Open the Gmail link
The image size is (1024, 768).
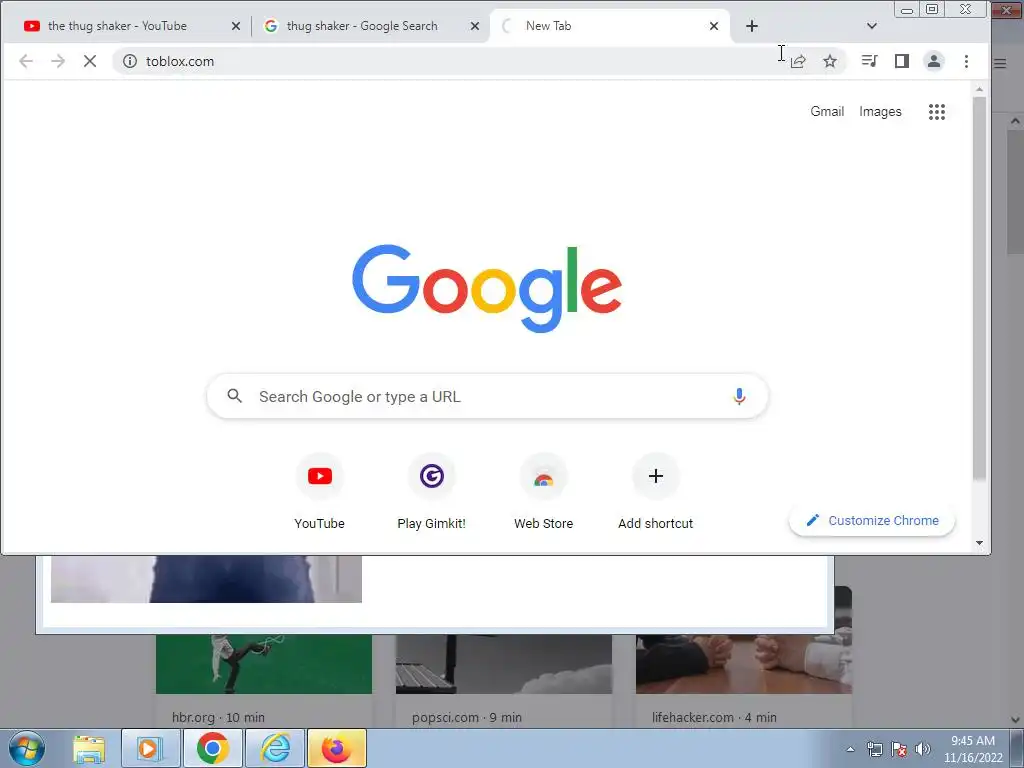click(x=827, y=112)
